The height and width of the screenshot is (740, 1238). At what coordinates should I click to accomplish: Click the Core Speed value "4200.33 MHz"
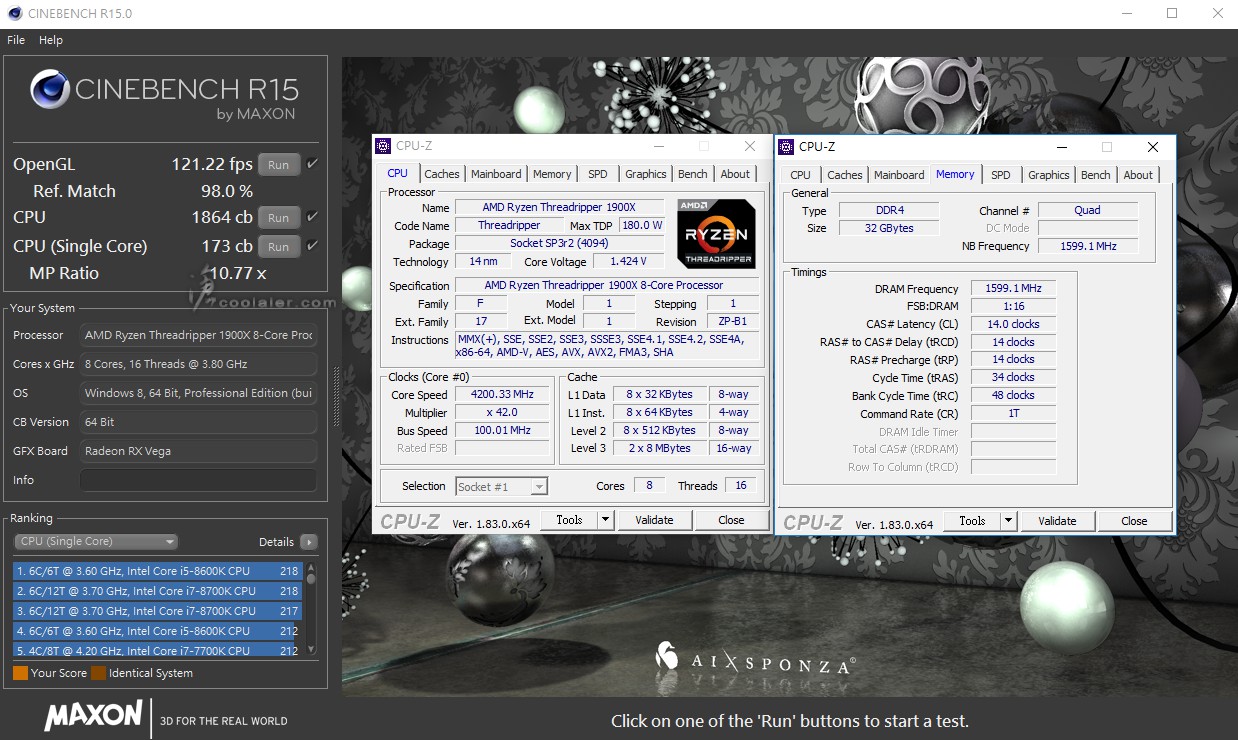click(502, 394)
